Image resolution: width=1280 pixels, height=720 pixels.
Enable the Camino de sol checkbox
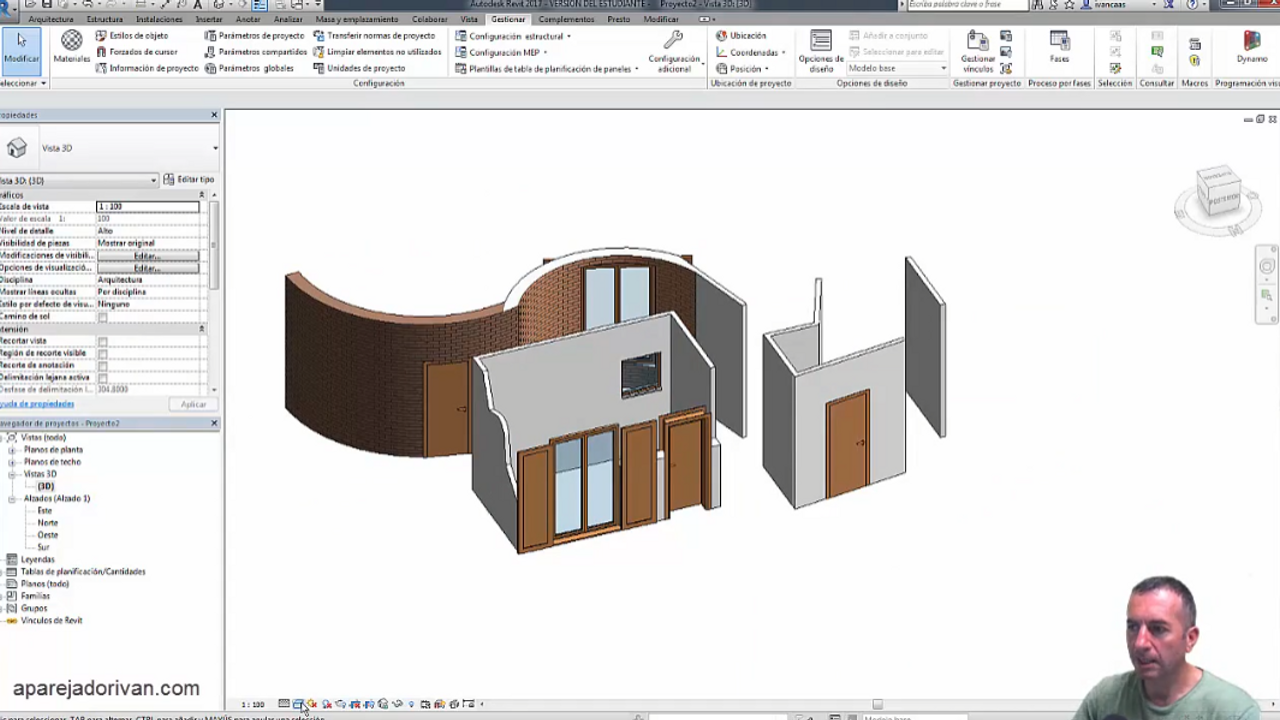coord(102,317)
